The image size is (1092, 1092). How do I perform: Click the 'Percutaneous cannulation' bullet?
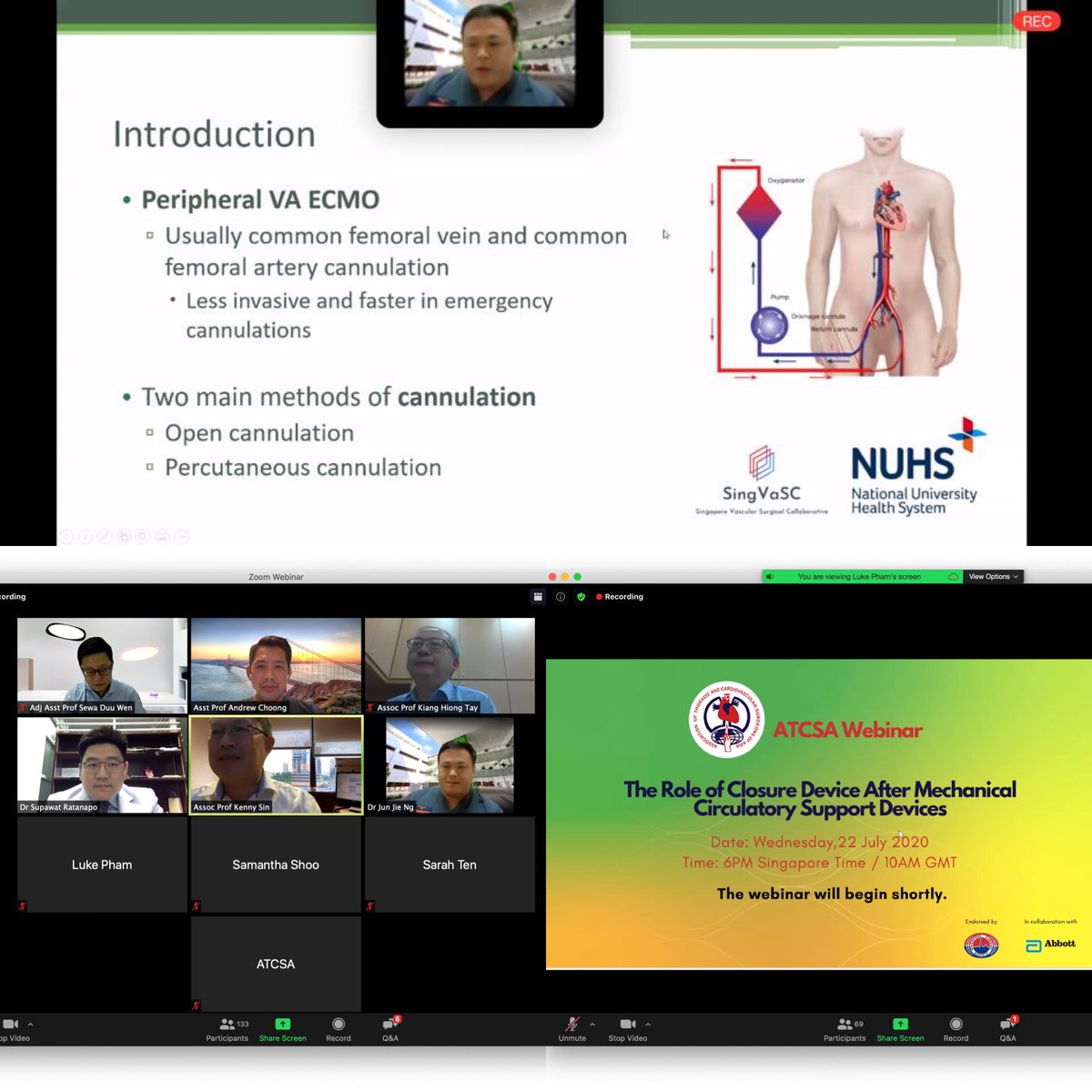click(303, 468)
